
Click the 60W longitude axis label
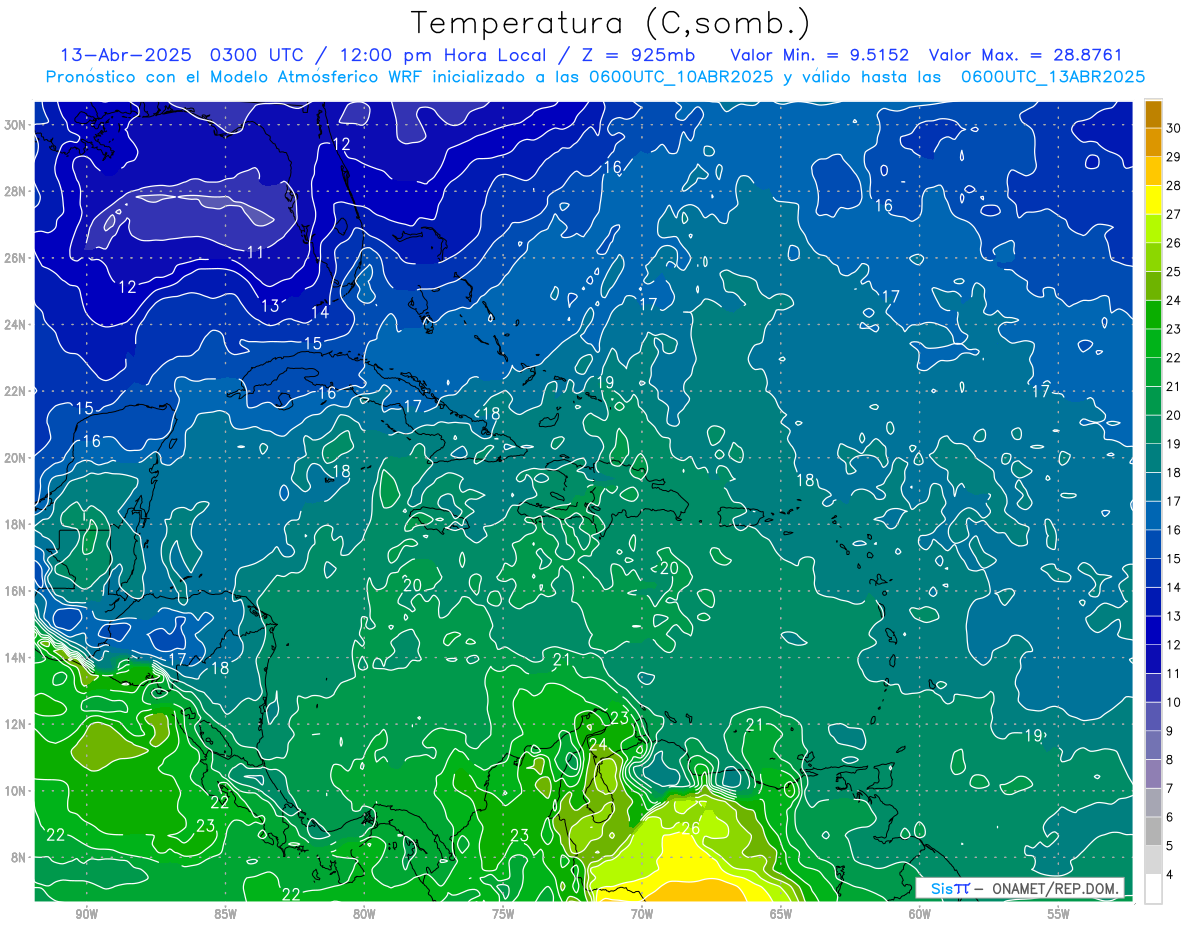[920, 914]
